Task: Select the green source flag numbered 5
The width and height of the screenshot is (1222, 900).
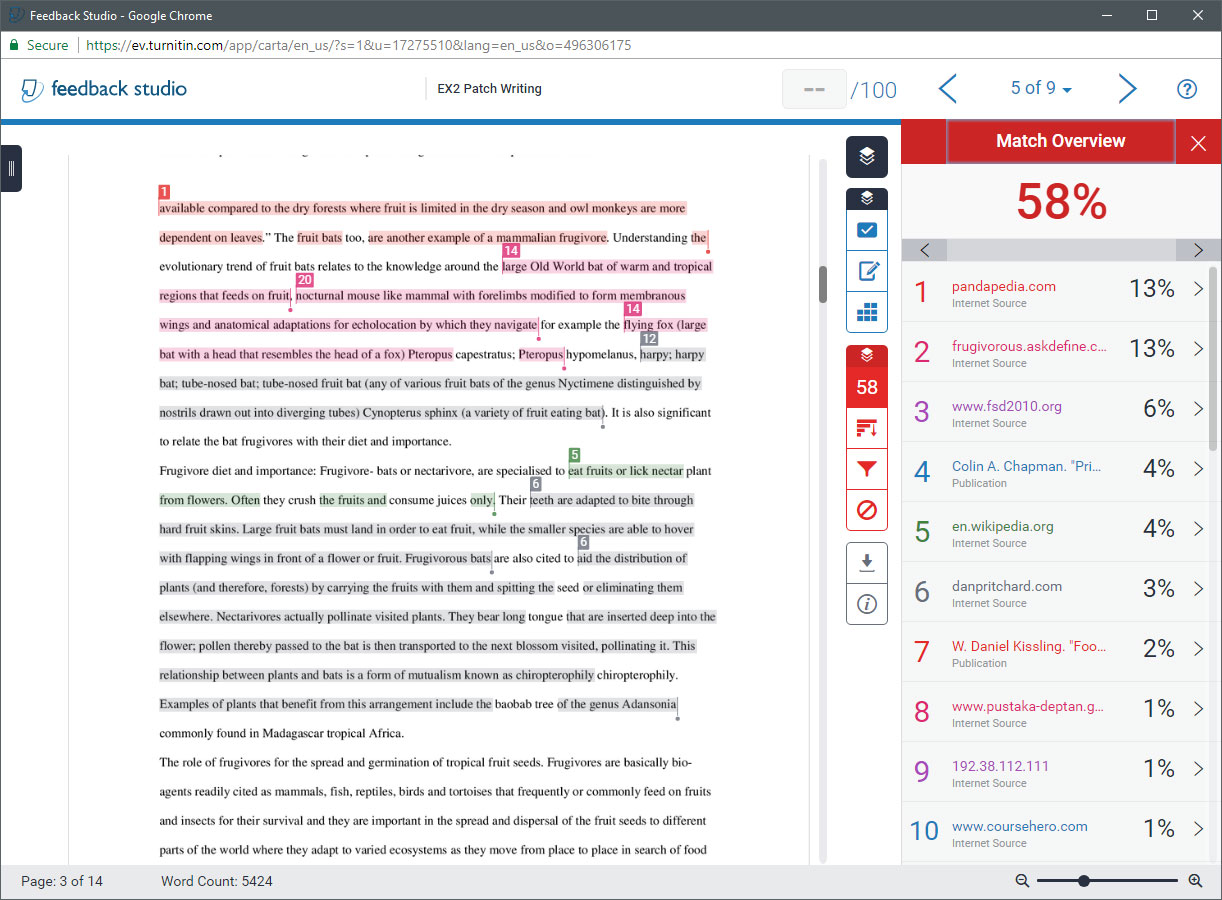Action: point(574,455)
